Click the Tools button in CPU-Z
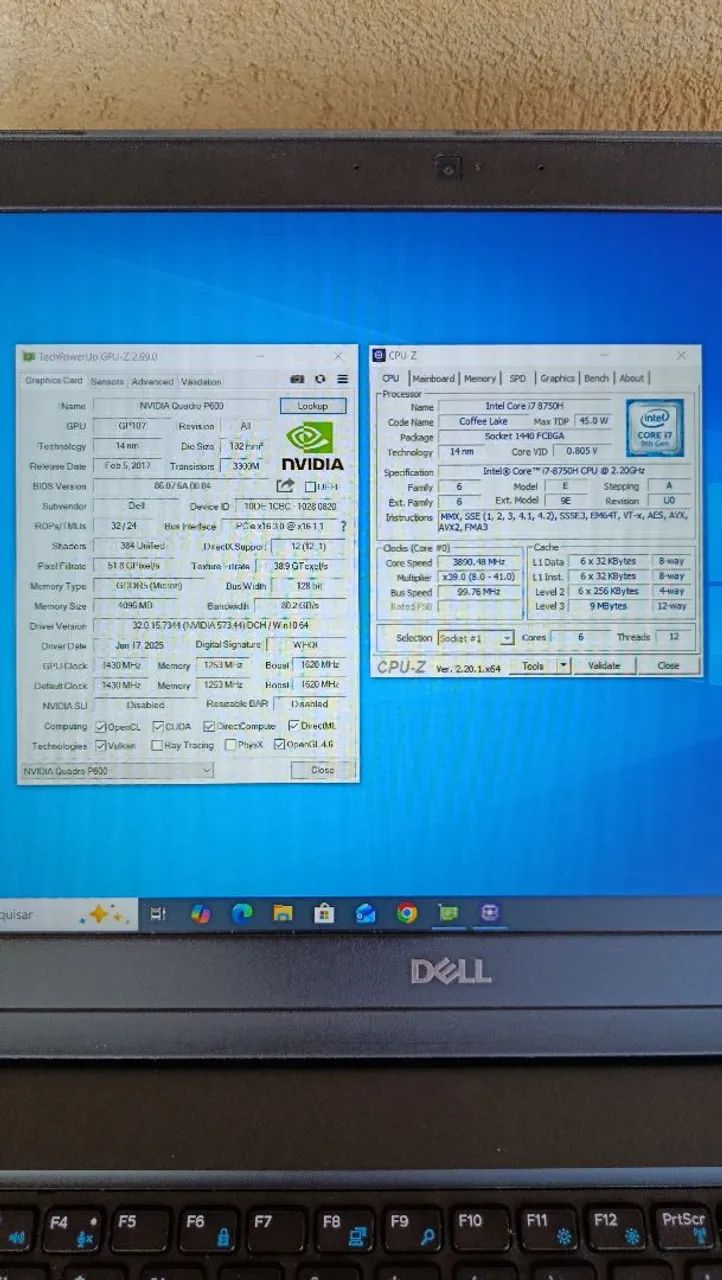 [533, 665]
